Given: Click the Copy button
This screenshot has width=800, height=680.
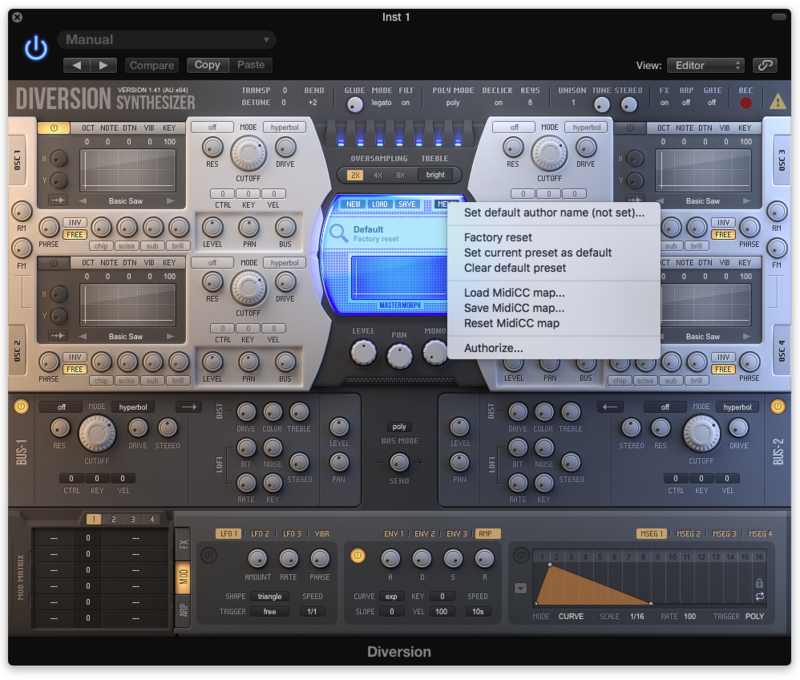Looking at the screenshot, I should coord(207,65).
